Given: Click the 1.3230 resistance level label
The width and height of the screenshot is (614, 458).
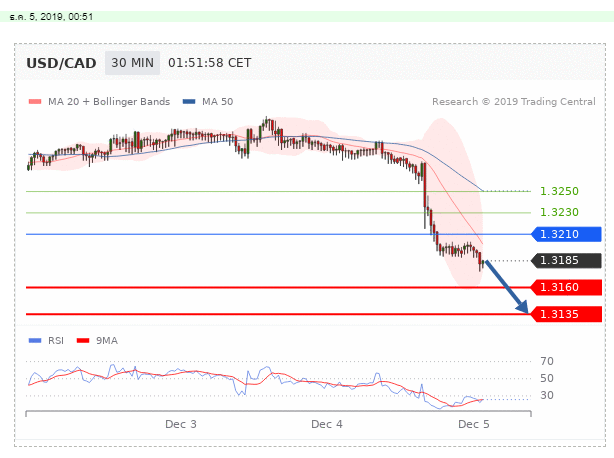Looking at the screenshot, I should pyautogui.click(x=559, y=212).
